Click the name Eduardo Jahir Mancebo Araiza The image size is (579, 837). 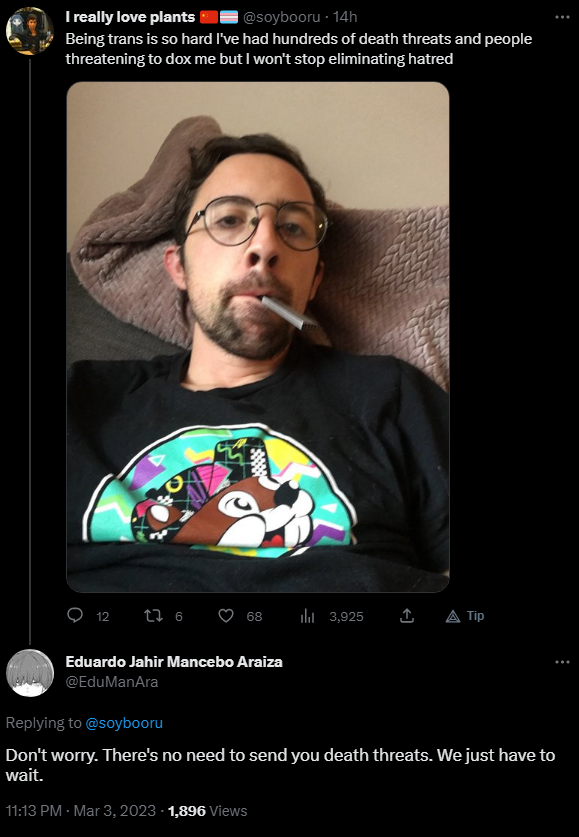[x=174, y=662]
